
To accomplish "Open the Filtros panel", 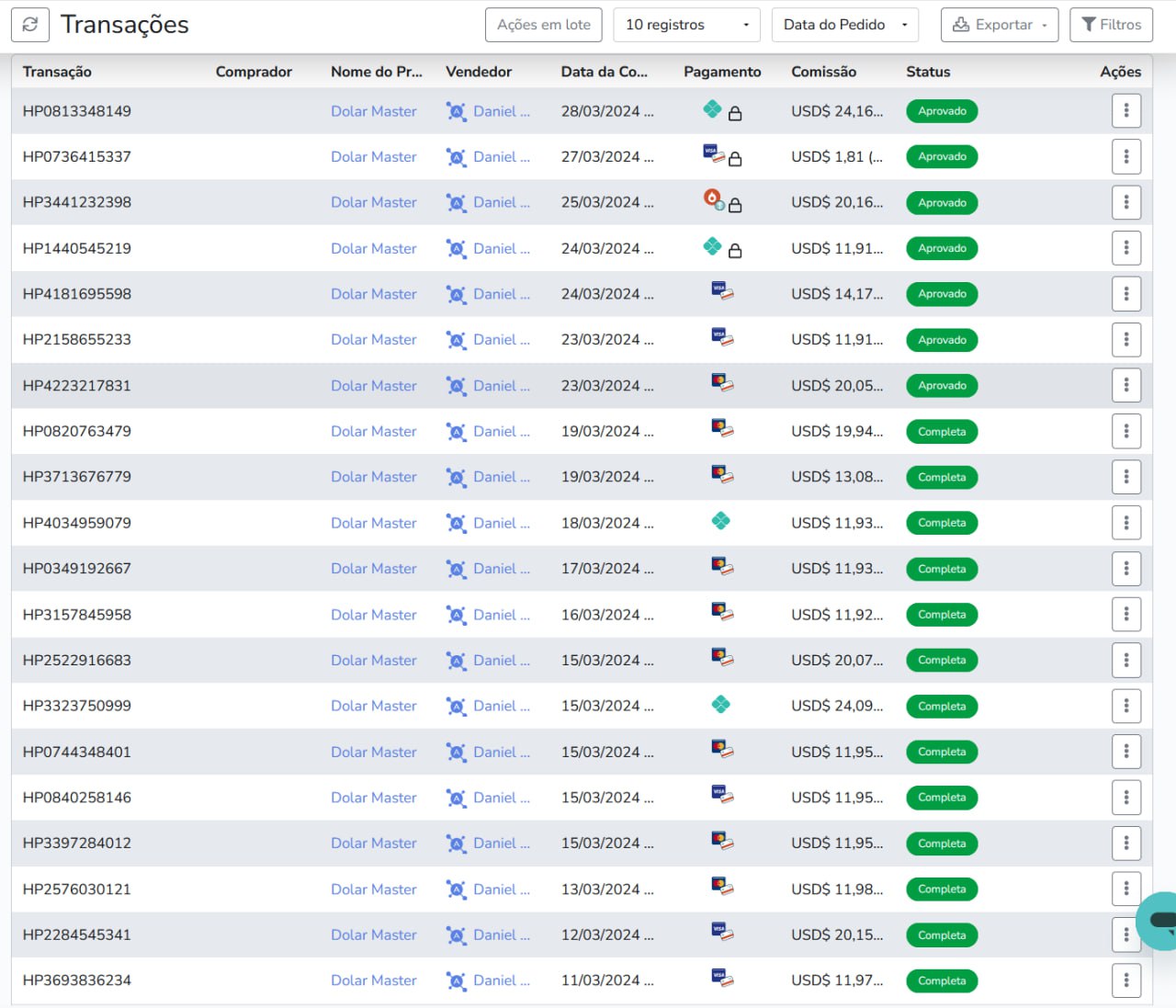I will click(1111, 25).
